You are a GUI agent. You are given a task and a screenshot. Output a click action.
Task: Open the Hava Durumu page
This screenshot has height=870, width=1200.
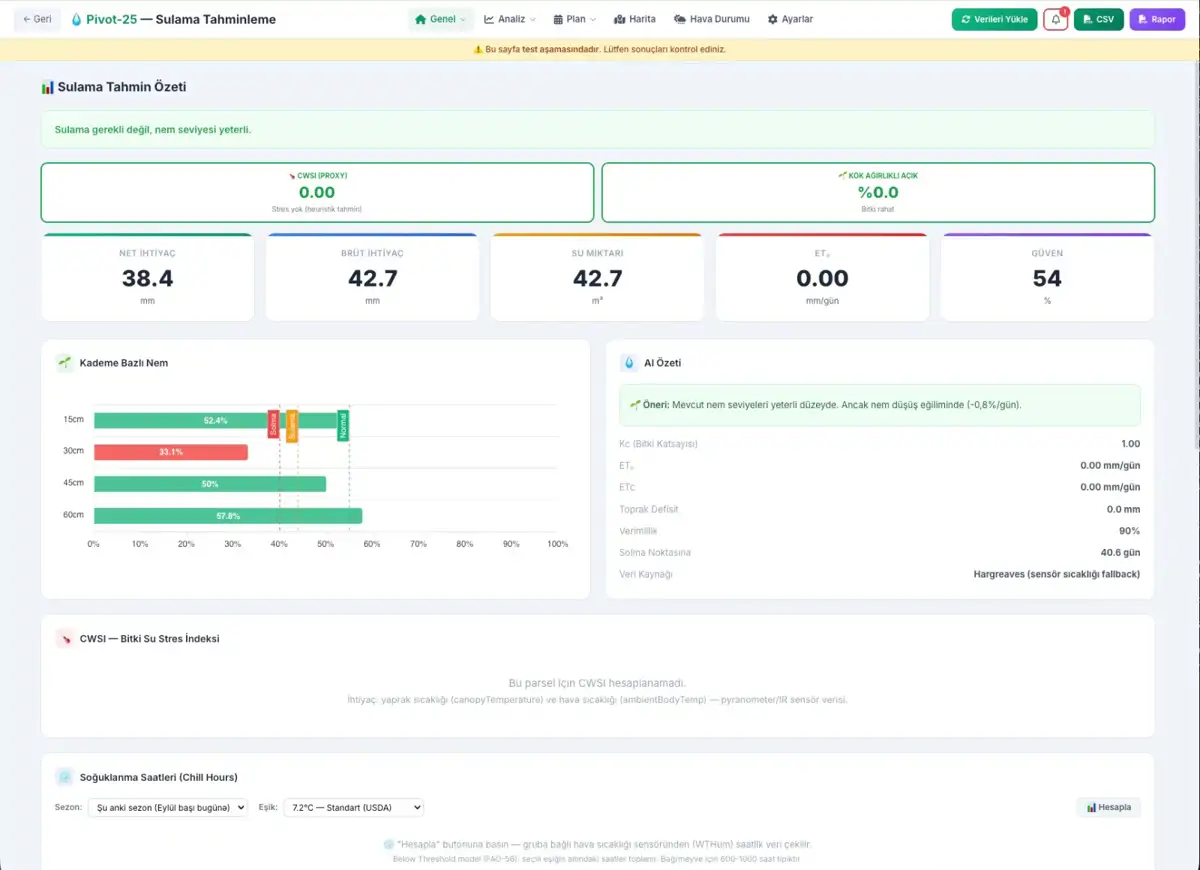coord(711,19)
